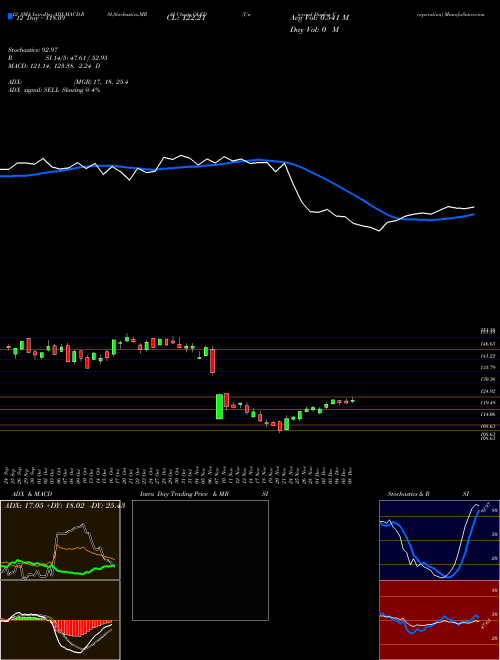Viewport: 500px width, 660px height.
Task: Click the 'Day Vol: 0 M' label
Action: coord(314,29)
